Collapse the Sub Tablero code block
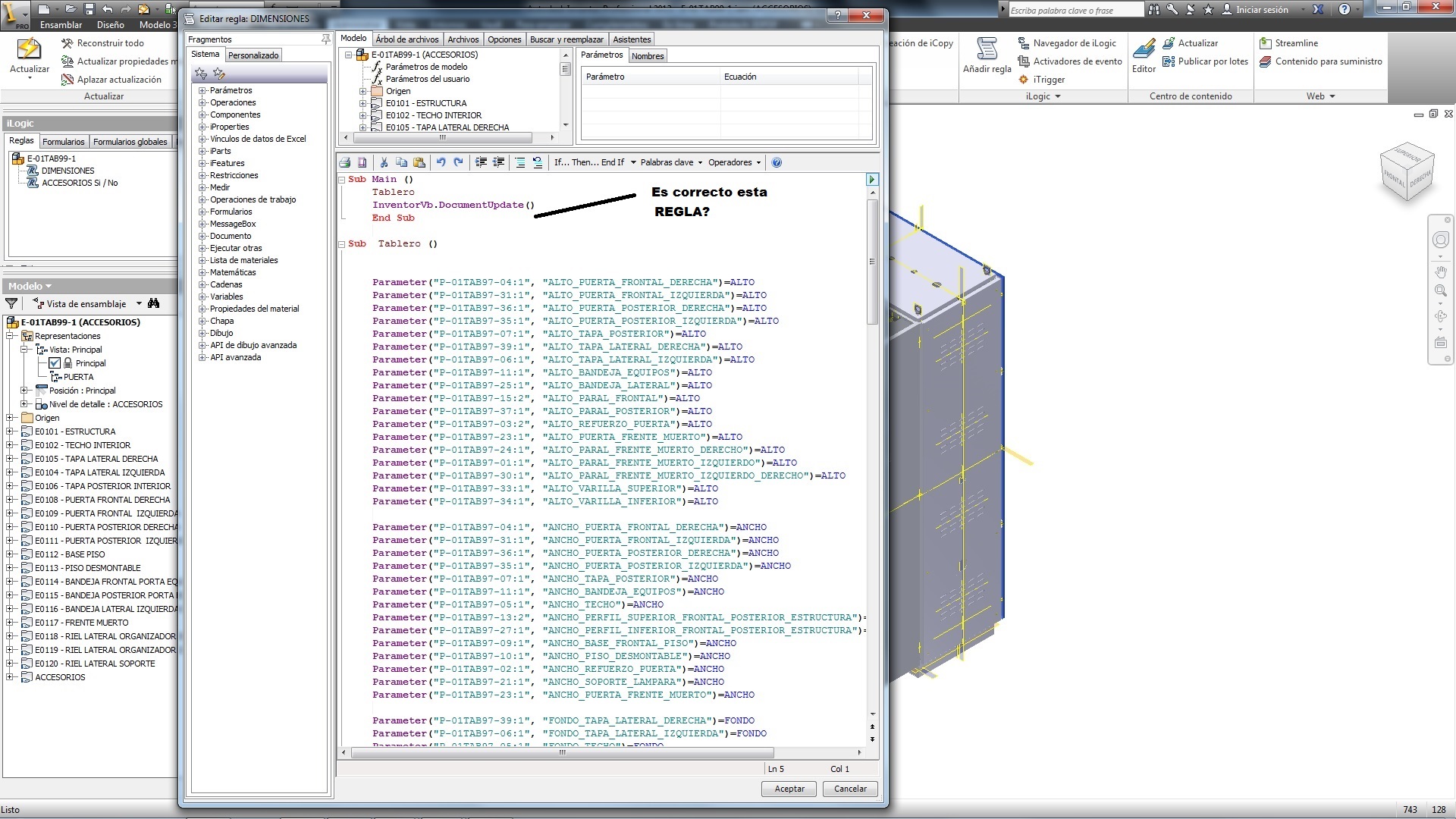Image resolution: width=1456 pixels, height=819 pixels. coord(342,244)
